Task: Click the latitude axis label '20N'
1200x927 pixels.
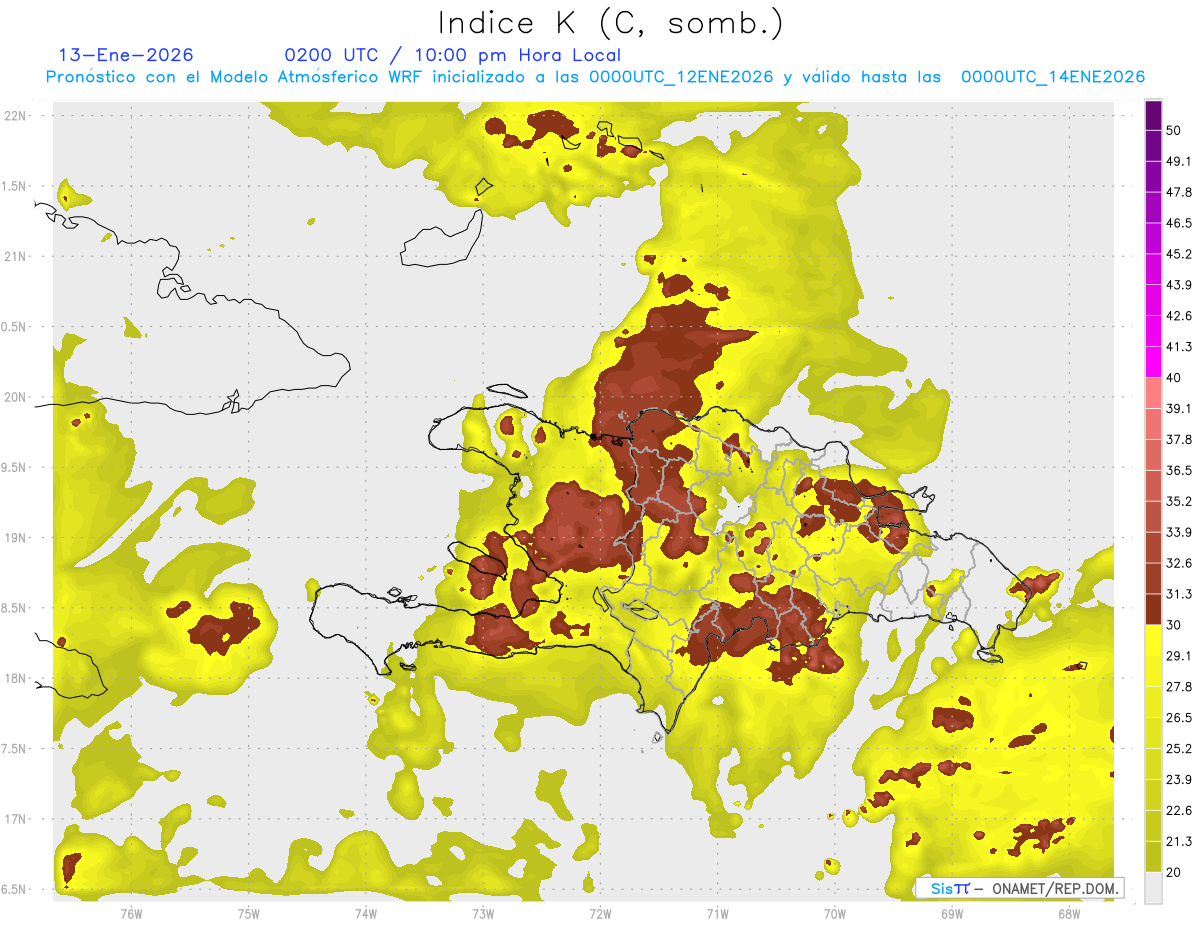Action: (x=15, y=397)
